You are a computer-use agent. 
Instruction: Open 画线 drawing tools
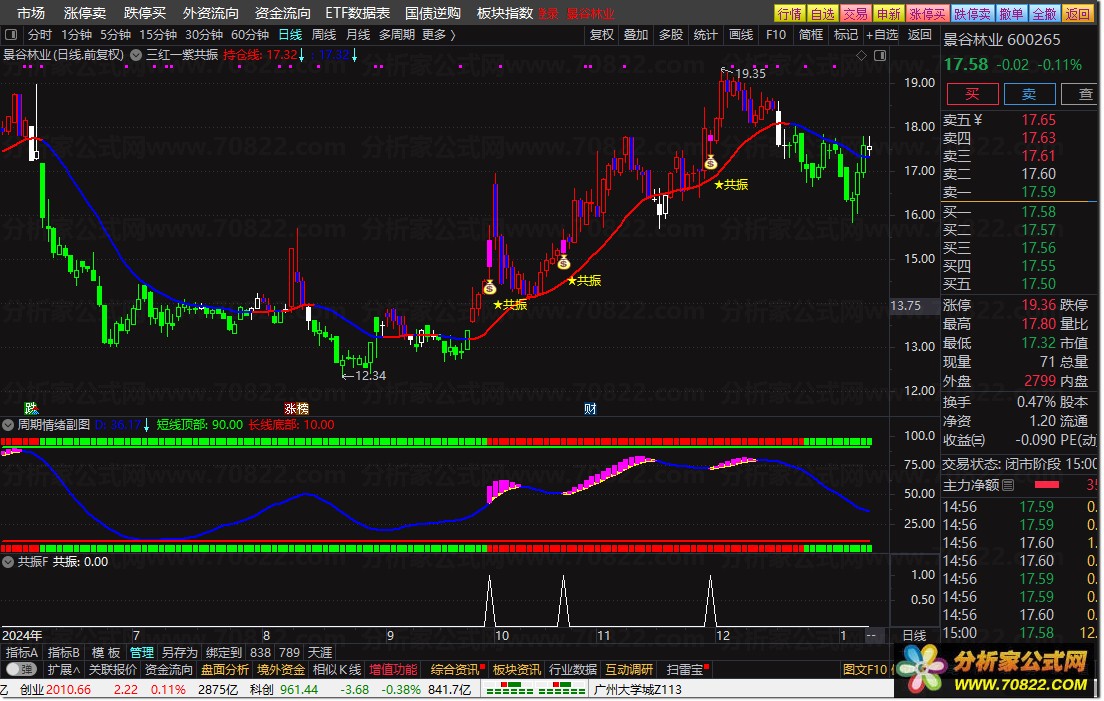[741, 34]
